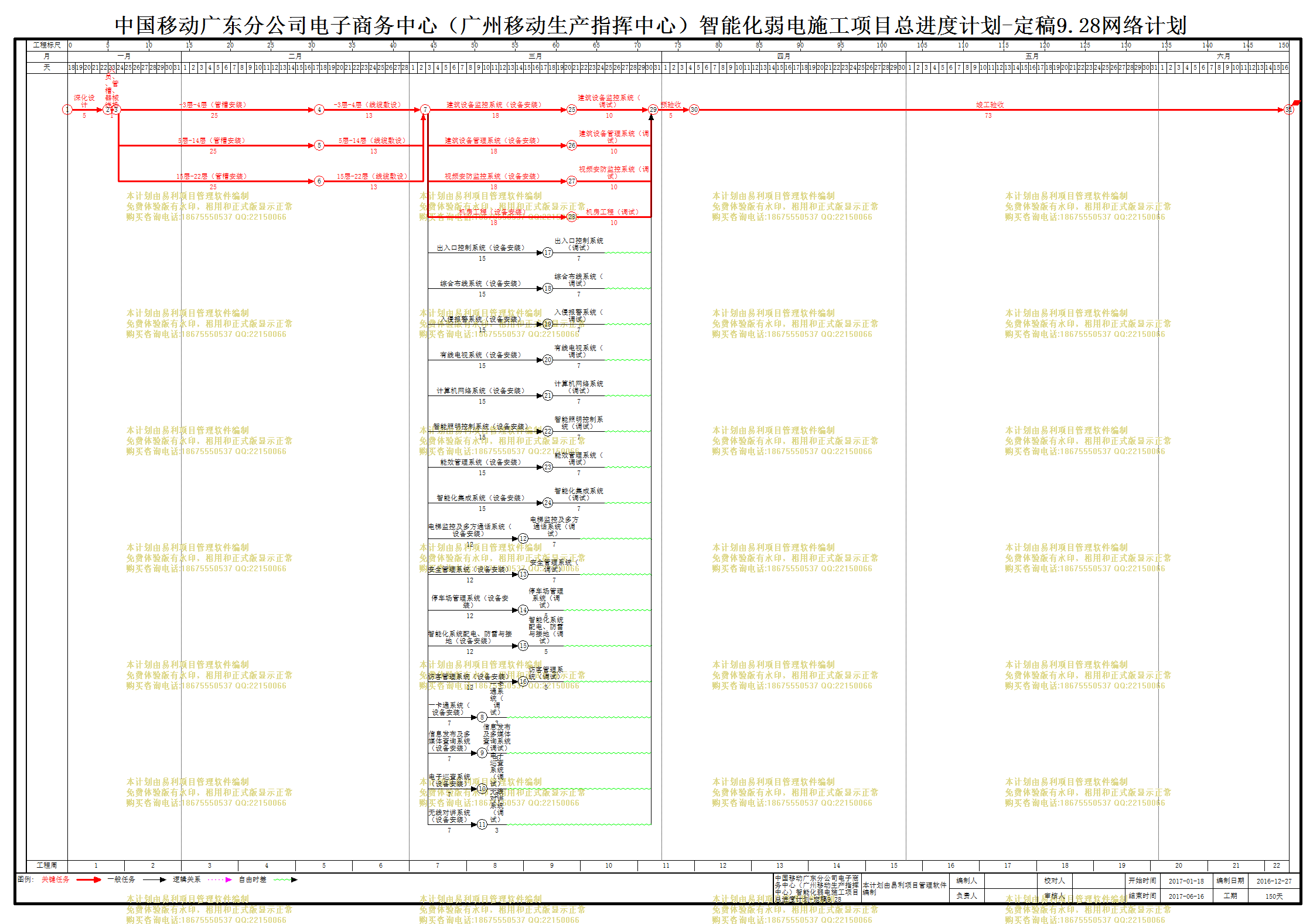Viewport: 1303px width, 924px height.
Task: Click 建筑设备监控系统（设备安装）label
Action: (495, 105)
